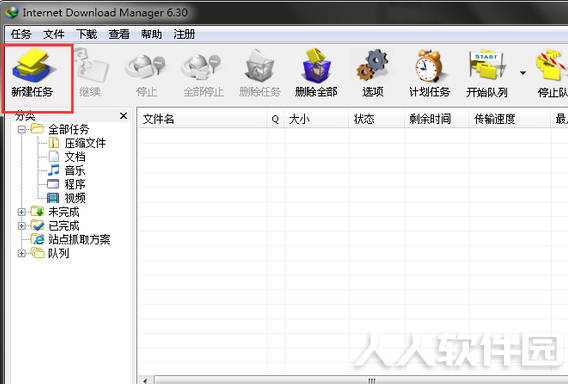
Task: Click the horizontal scrollbar left arrow
Action: pyautogui.click(x=145, y=380)
